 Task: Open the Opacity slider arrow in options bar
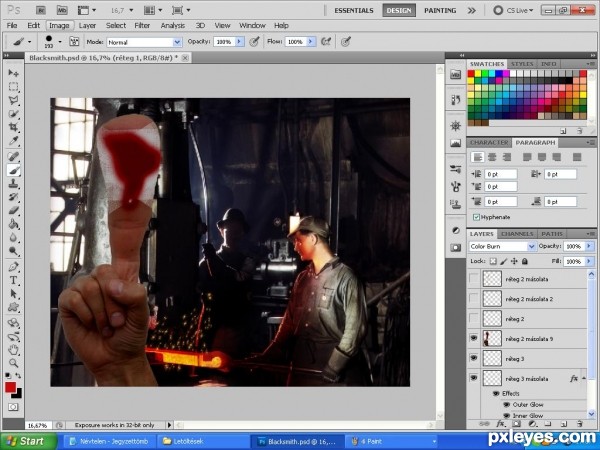pos(240,41)
